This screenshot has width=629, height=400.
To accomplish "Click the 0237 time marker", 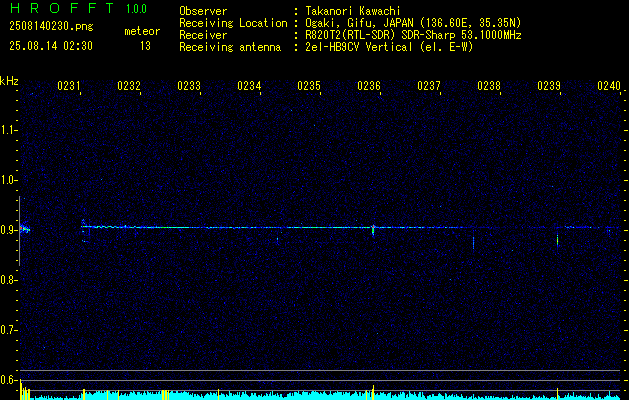I will (429, 86).
